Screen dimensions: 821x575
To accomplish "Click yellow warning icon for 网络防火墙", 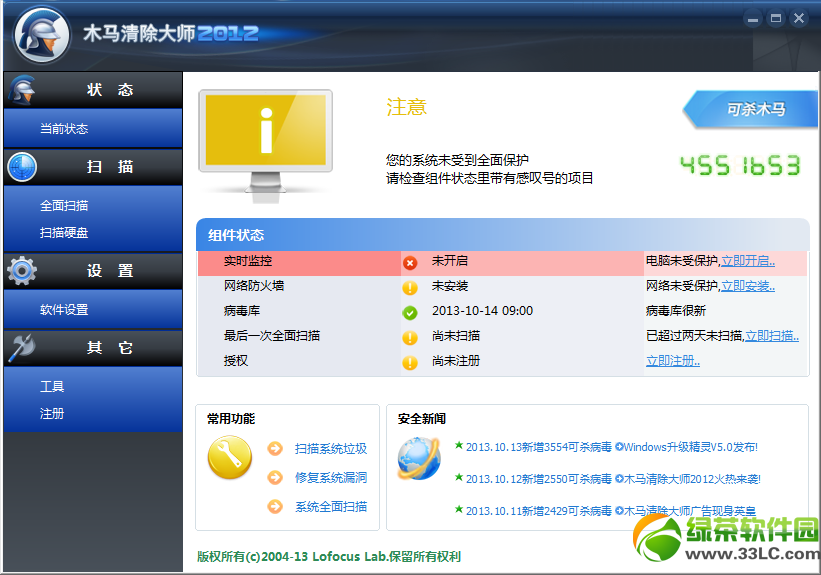I will click(x=410, y=288).
